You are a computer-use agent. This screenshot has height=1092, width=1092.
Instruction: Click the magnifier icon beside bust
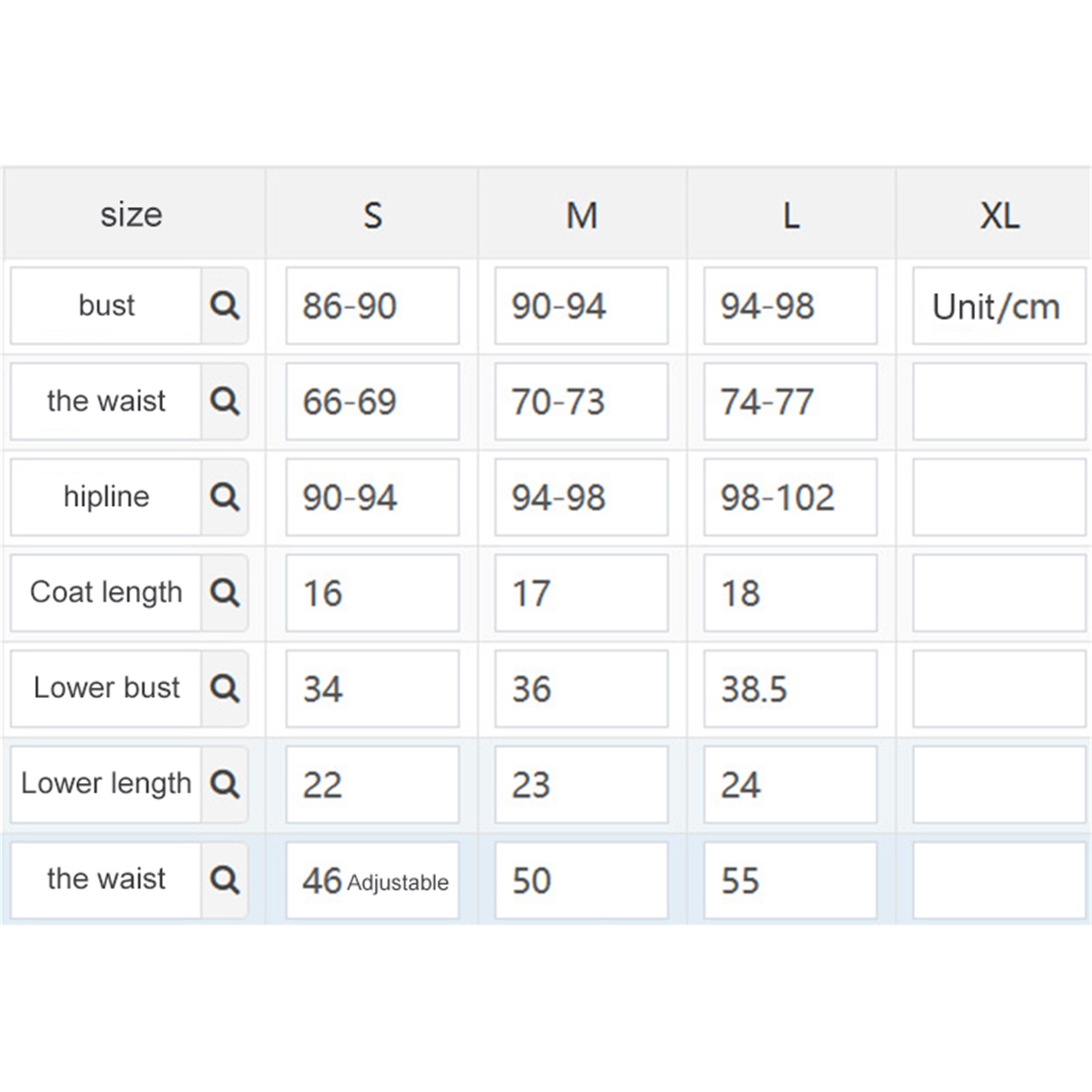click(225, 306)
